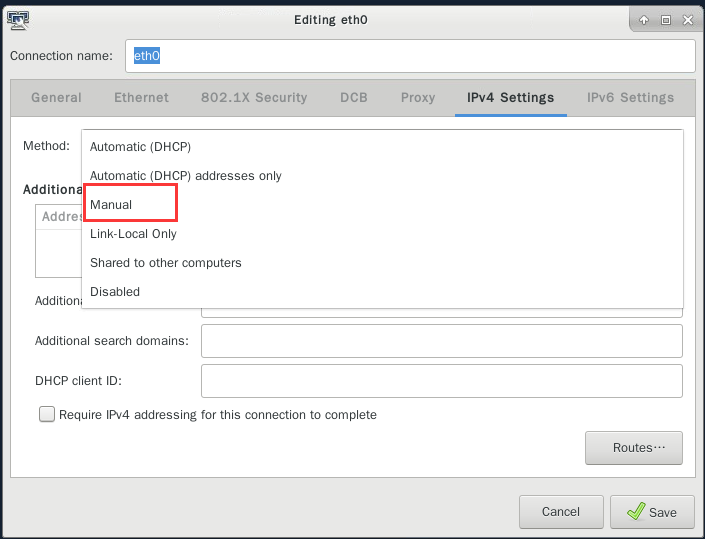Open the Ethernet tab
The image size is (705, 539).
(141, 98)
